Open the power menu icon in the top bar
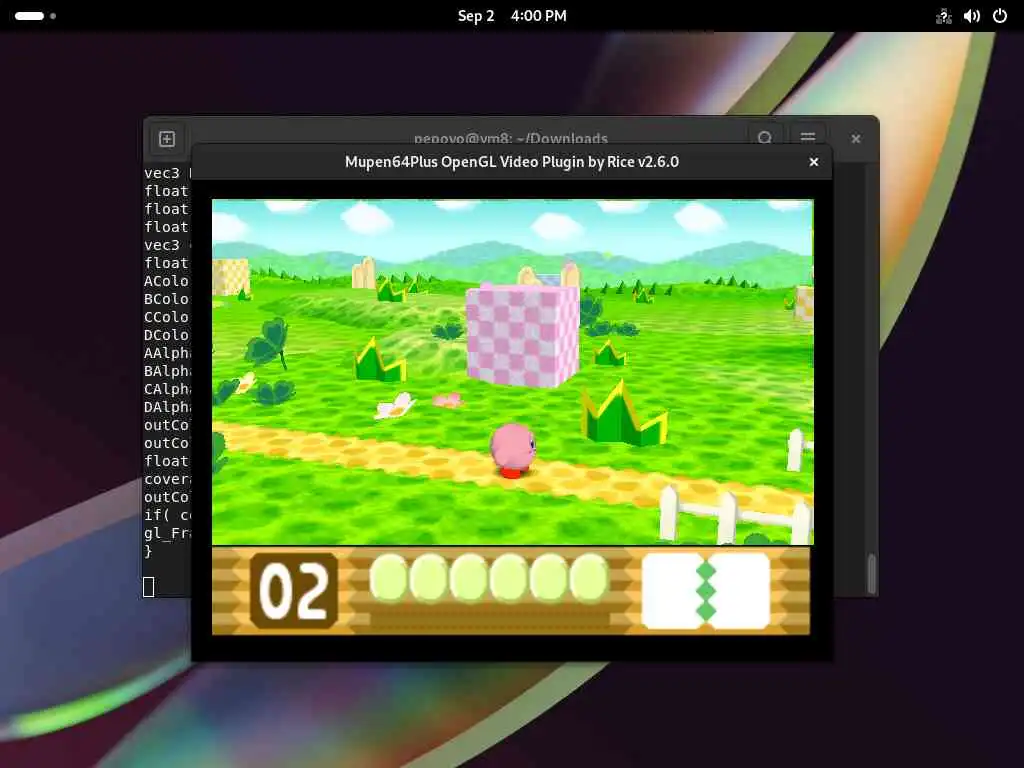This screenshot has height=768, width=1024. click(1000, 16)
